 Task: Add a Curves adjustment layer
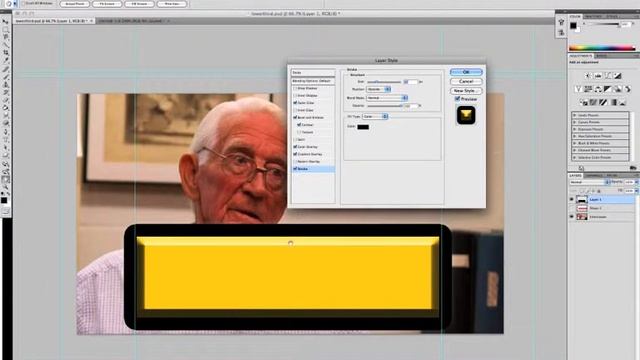[608, 76]
